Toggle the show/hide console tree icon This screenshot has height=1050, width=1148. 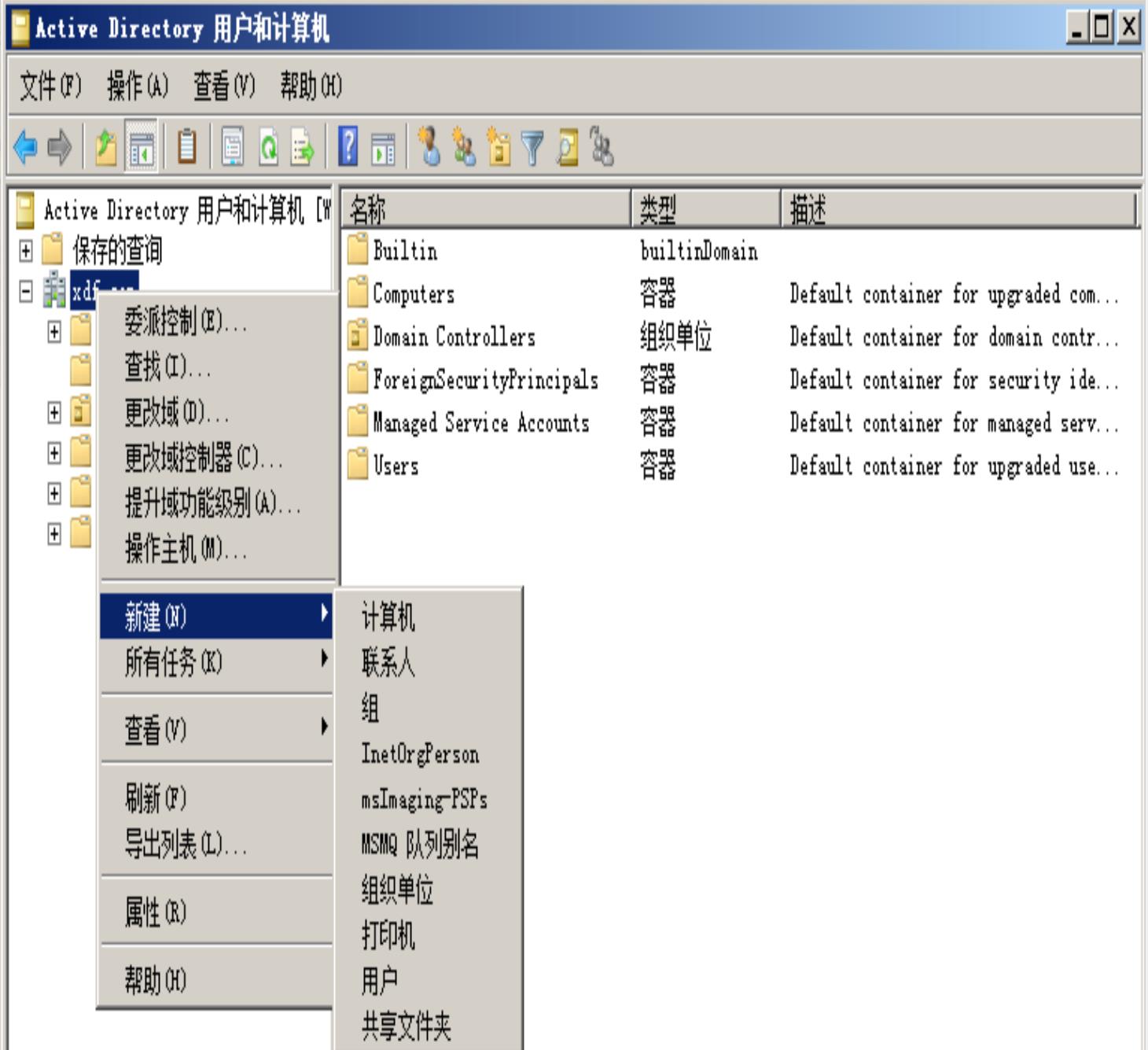click(142, 147)
